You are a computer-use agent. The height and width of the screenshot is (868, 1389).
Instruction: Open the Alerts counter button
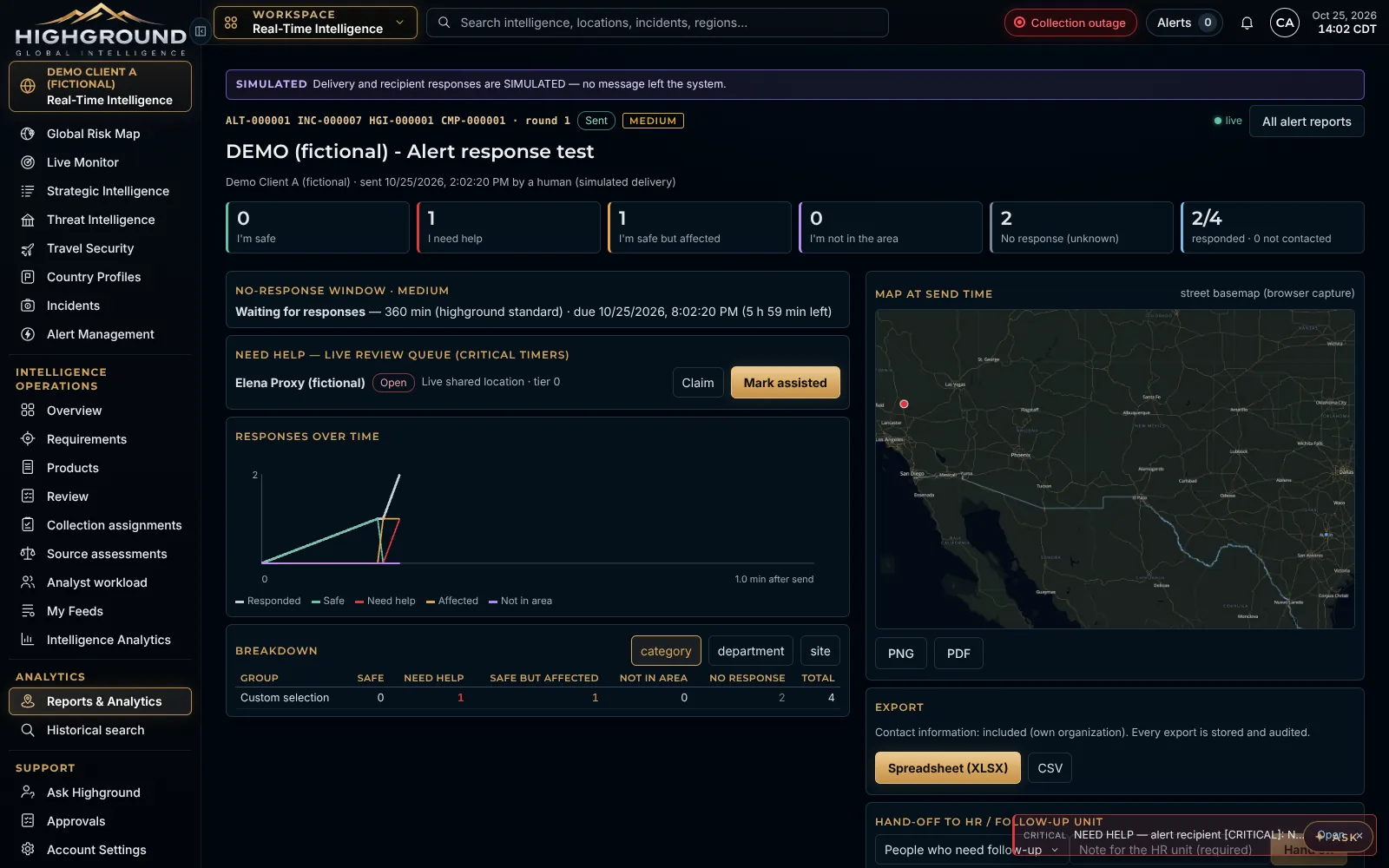tap(1184, 23)
